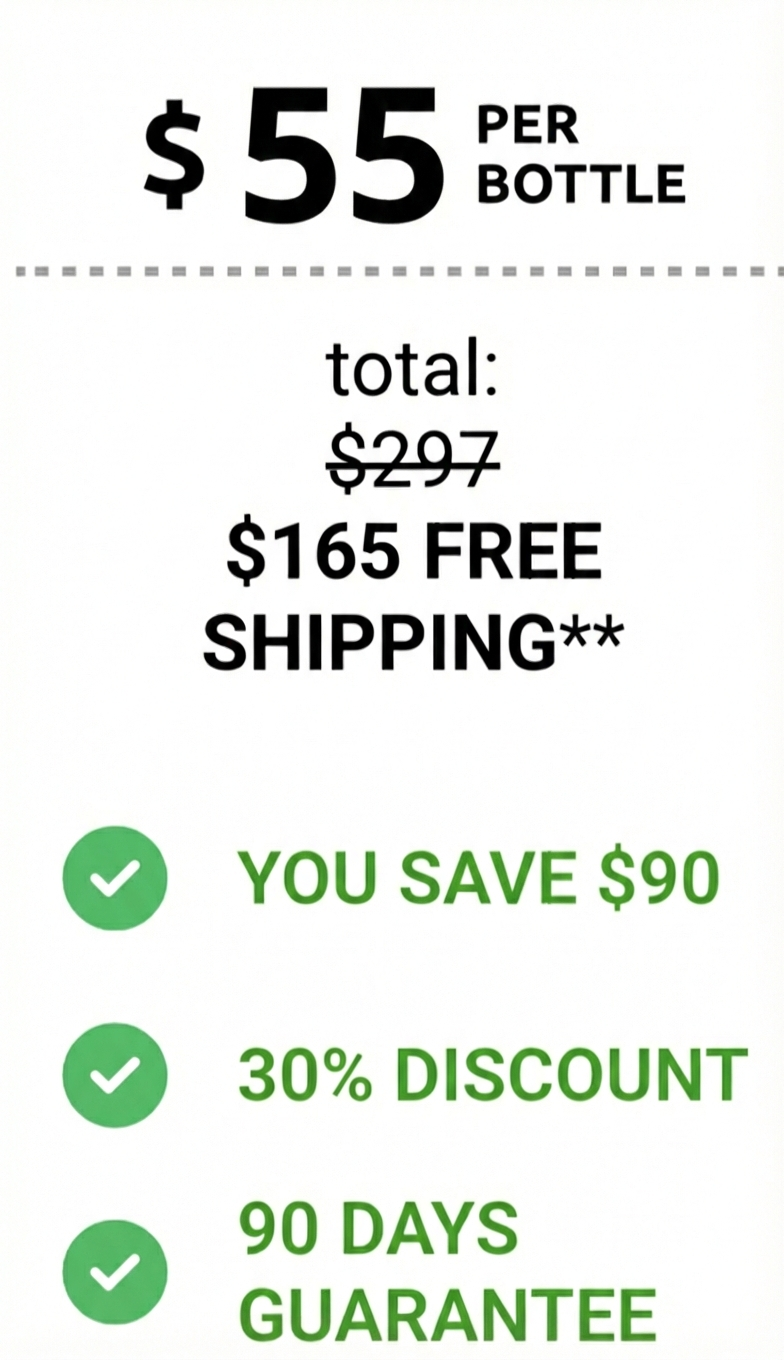This screenshot has height=1360, width=784.
Task: Click the dashed divider line
Action: click(x=392, y=271)
